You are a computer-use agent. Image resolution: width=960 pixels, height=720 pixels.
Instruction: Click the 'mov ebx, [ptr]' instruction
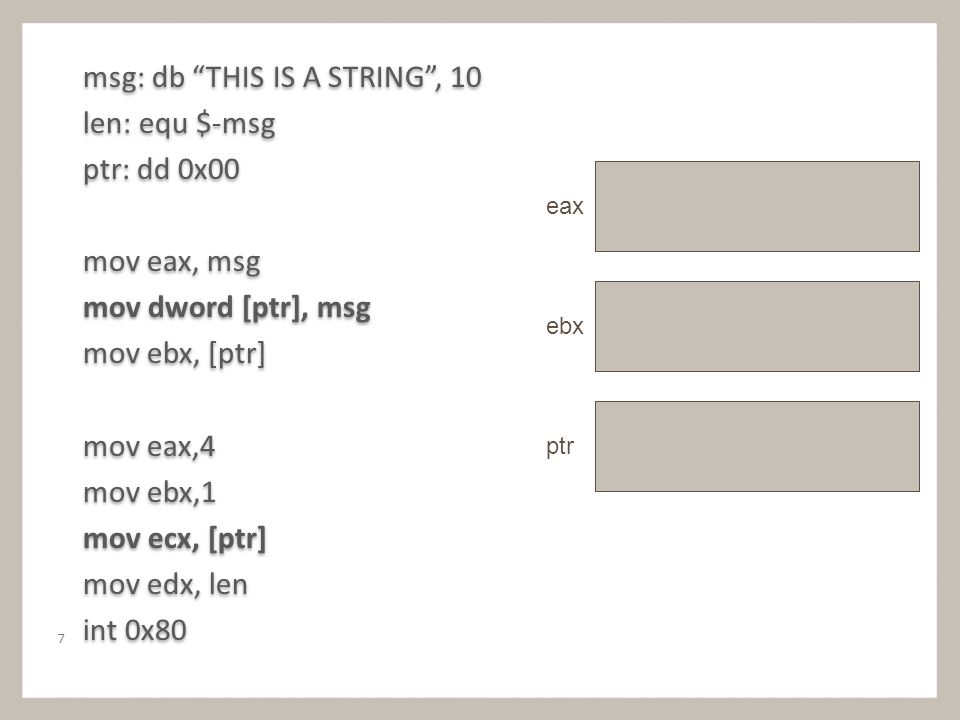(x=174, y=354)
